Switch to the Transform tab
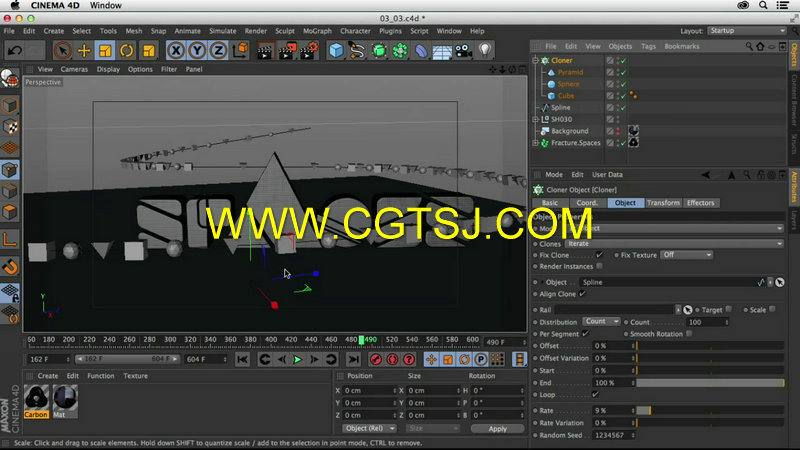This screenshot has width=800, height=450. (x=663, y=203)
